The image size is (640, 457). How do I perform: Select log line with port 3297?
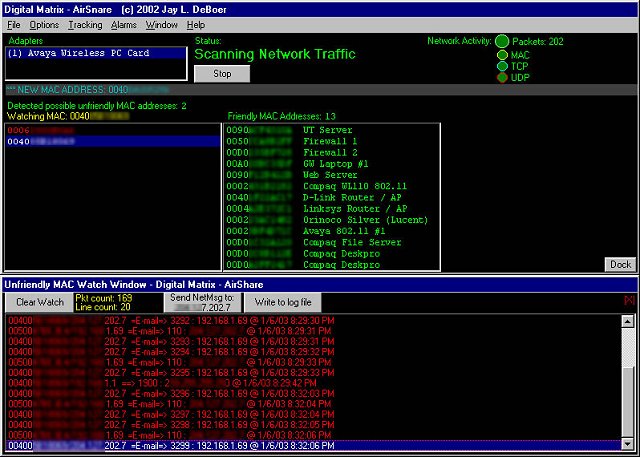(313, 415)
